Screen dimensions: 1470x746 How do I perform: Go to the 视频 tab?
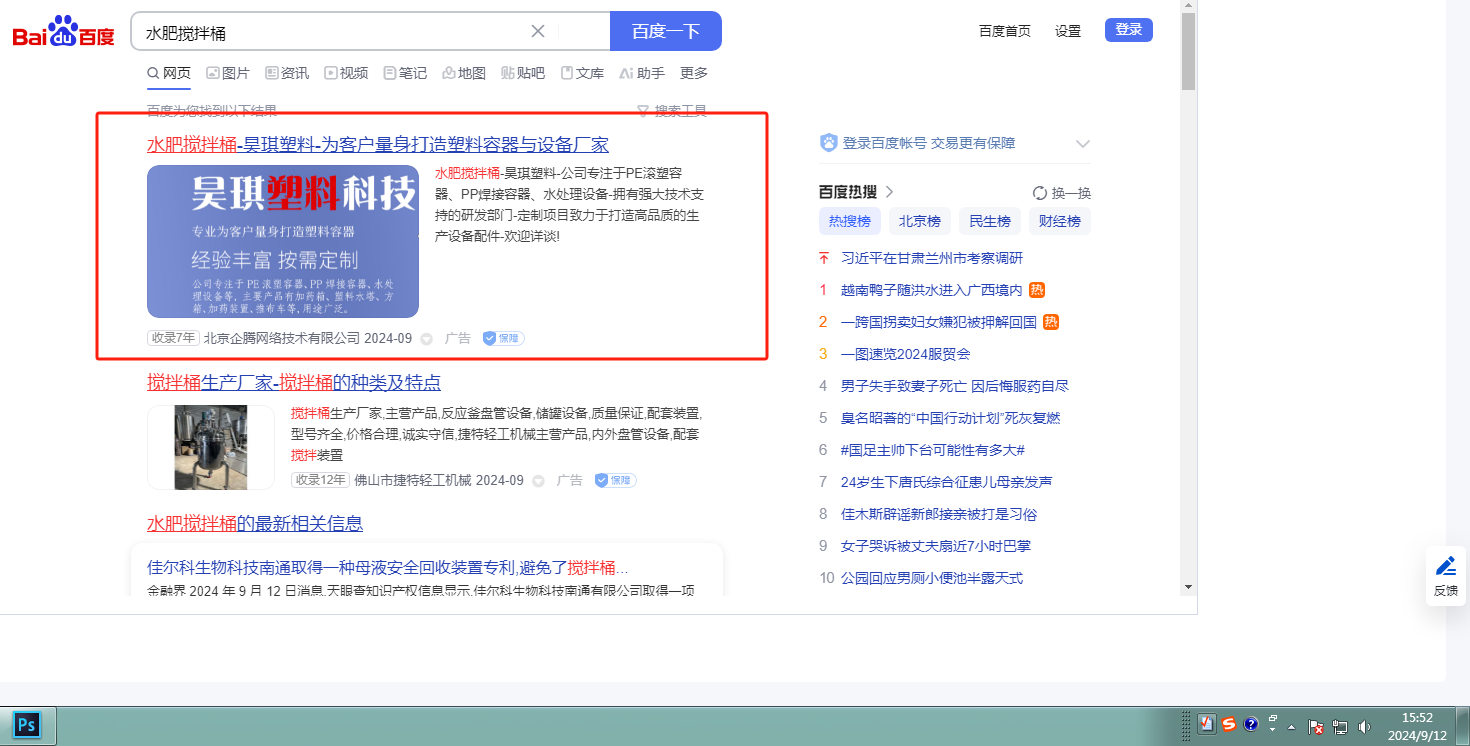click(x=346, y=73)
